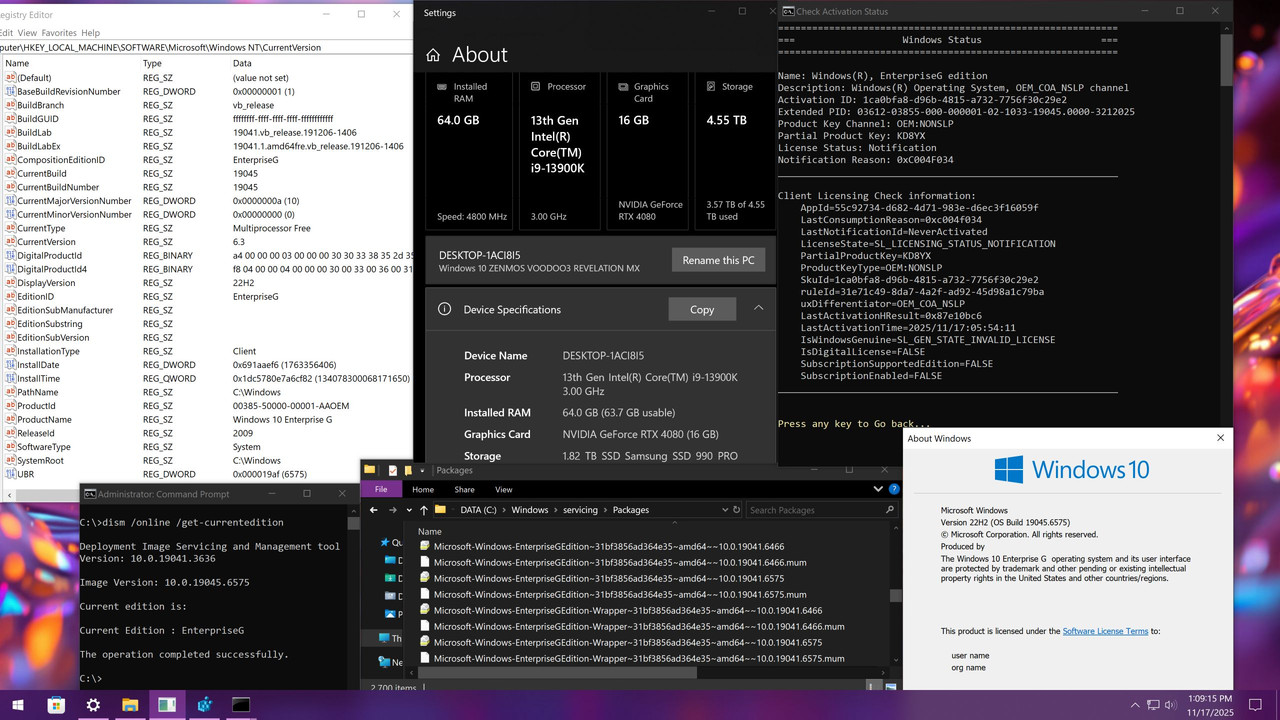Click the Device Specifications info icon
1280x720 pixels.
point(445,309)
